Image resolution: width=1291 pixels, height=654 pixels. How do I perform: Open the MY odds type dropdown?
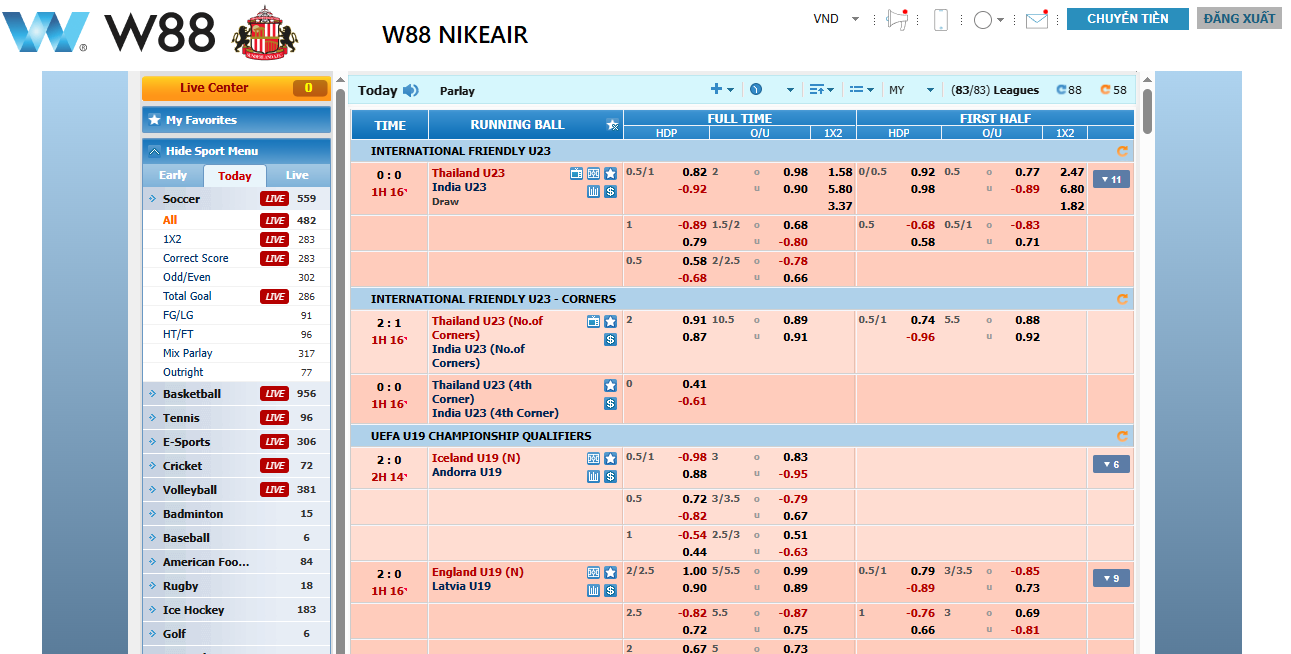click(911, 90)
